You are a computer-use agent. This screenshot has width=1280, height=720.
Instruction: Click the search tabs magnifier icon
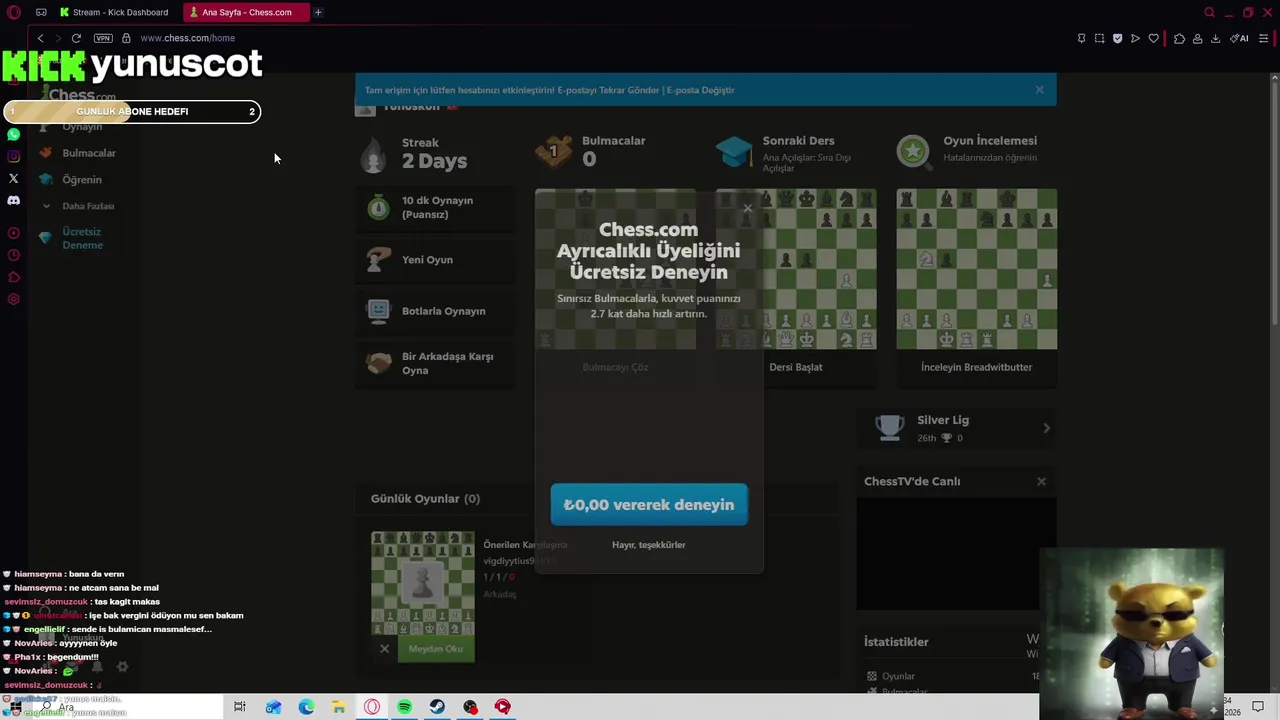tap(1209, 12)
